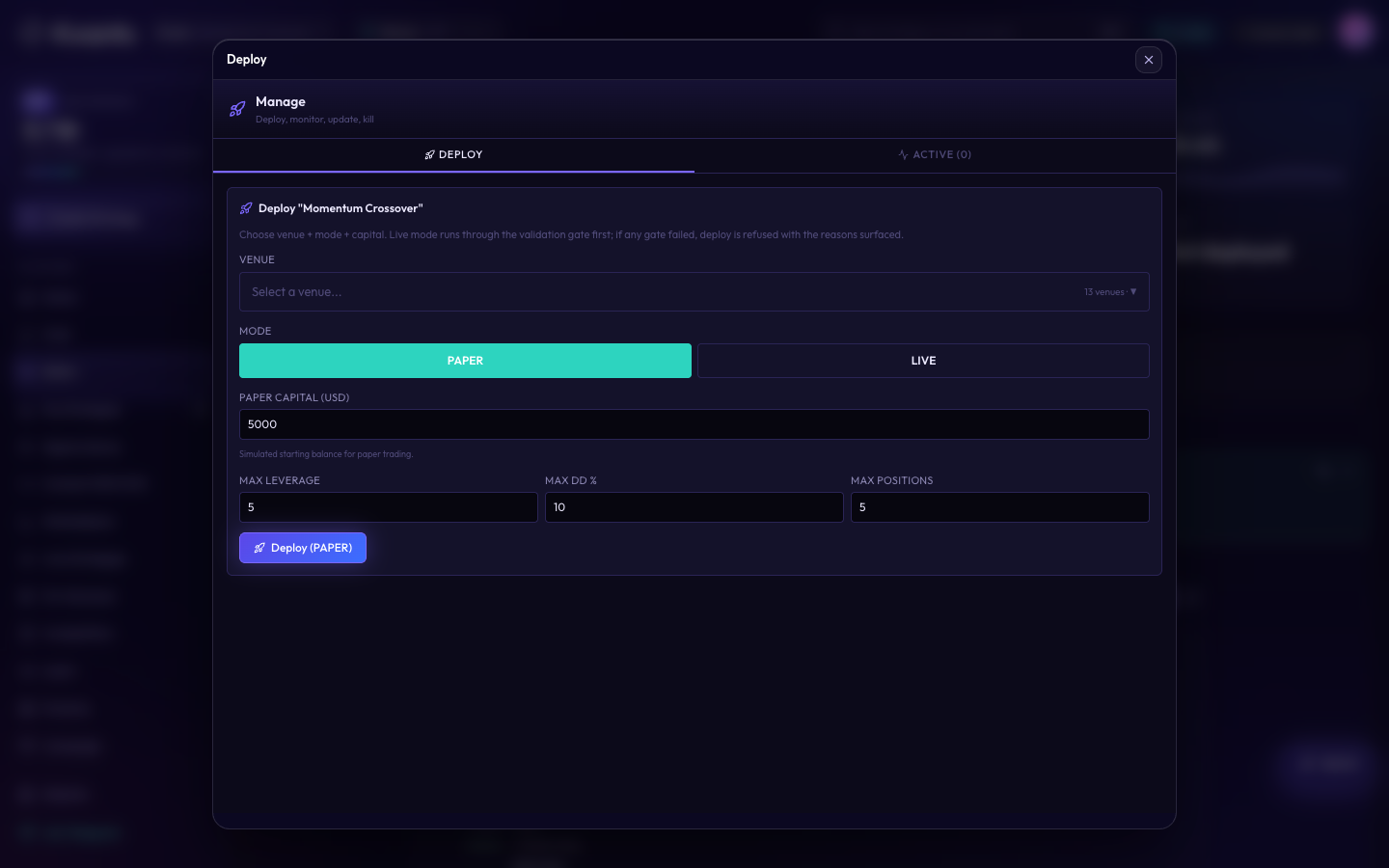This screenshot has width=1389, height=868.
Task: Click the Max Positions input field
Action: click(999, 507)
